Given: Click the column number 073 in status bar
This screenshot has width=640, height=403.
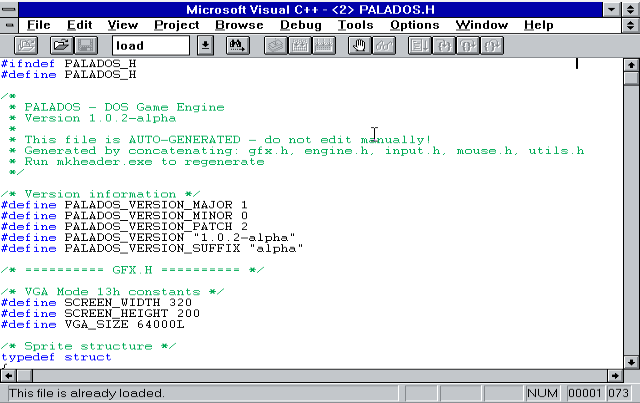Looking at the screenshot, I should pyautogui.click(x=618, y=393).
